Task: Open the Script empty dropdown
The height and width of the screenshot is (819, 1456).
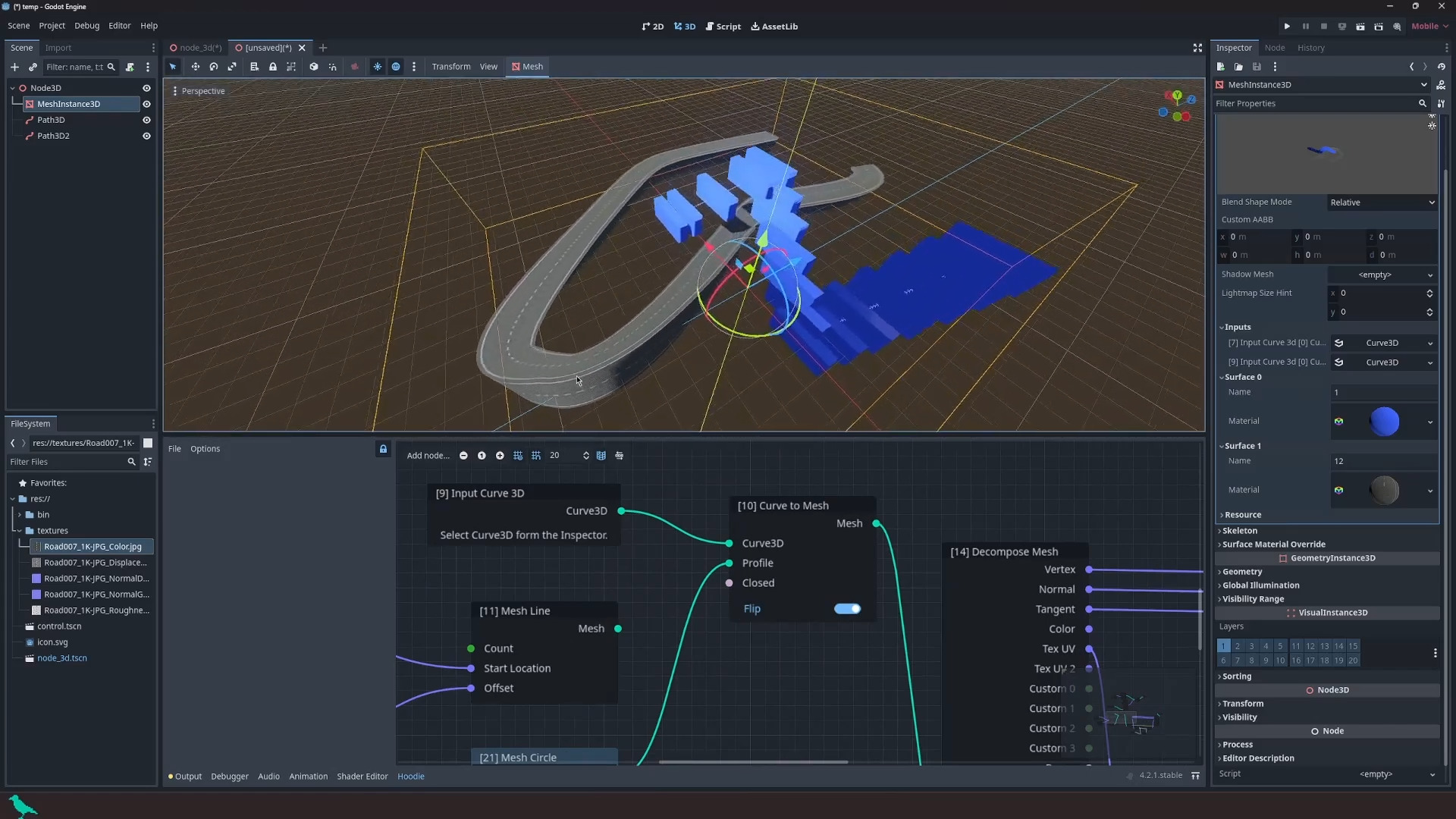Action: pyautogui.click(x=1382, y=774)
